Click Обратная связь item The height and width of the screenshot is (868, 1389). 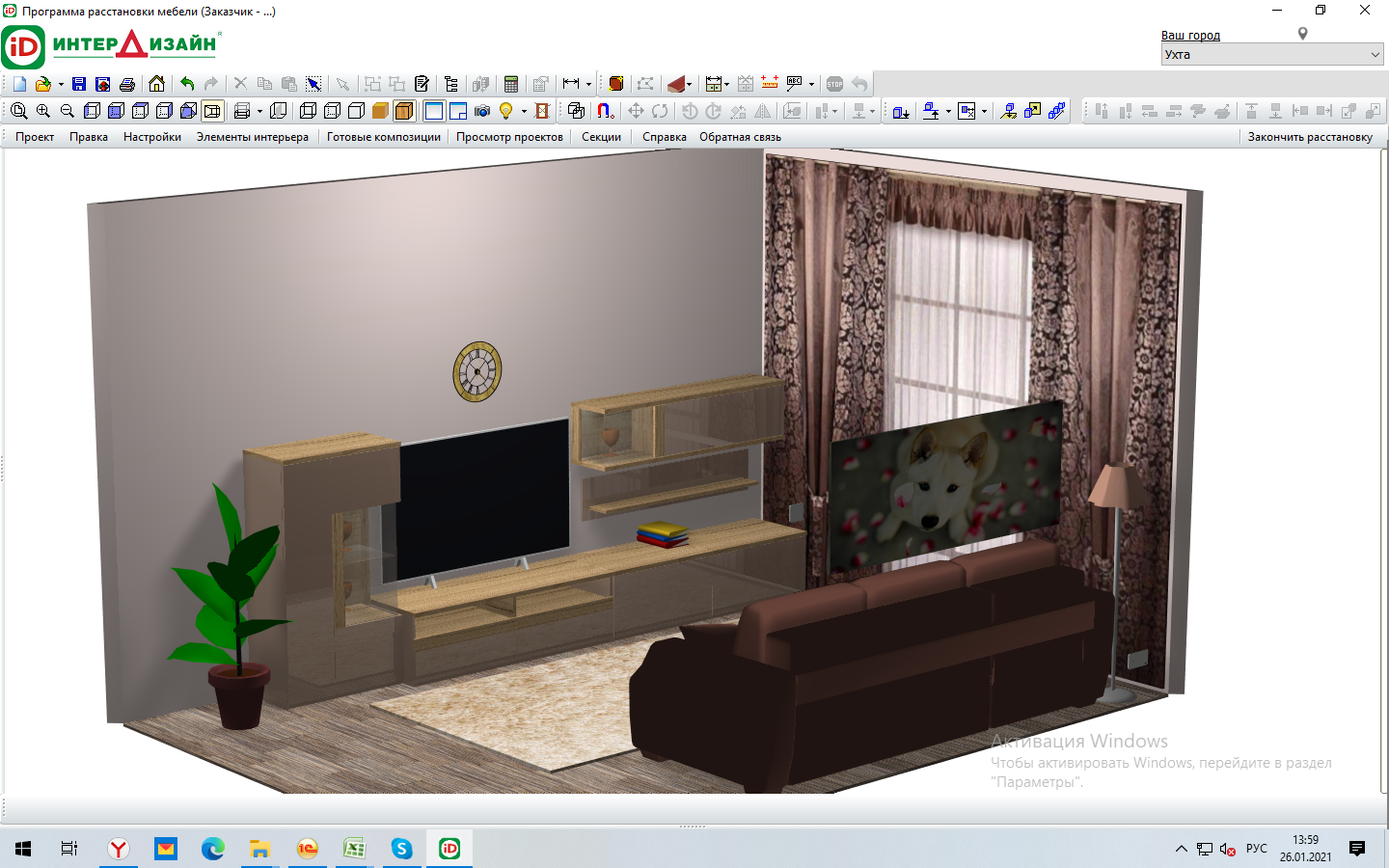click(x=740, y=137)
